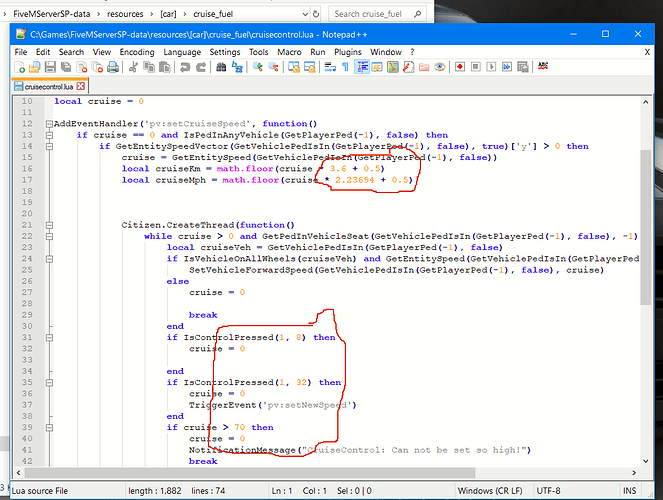Click the horizontal scrollbar thumb in editor

(x=250, y=472)
